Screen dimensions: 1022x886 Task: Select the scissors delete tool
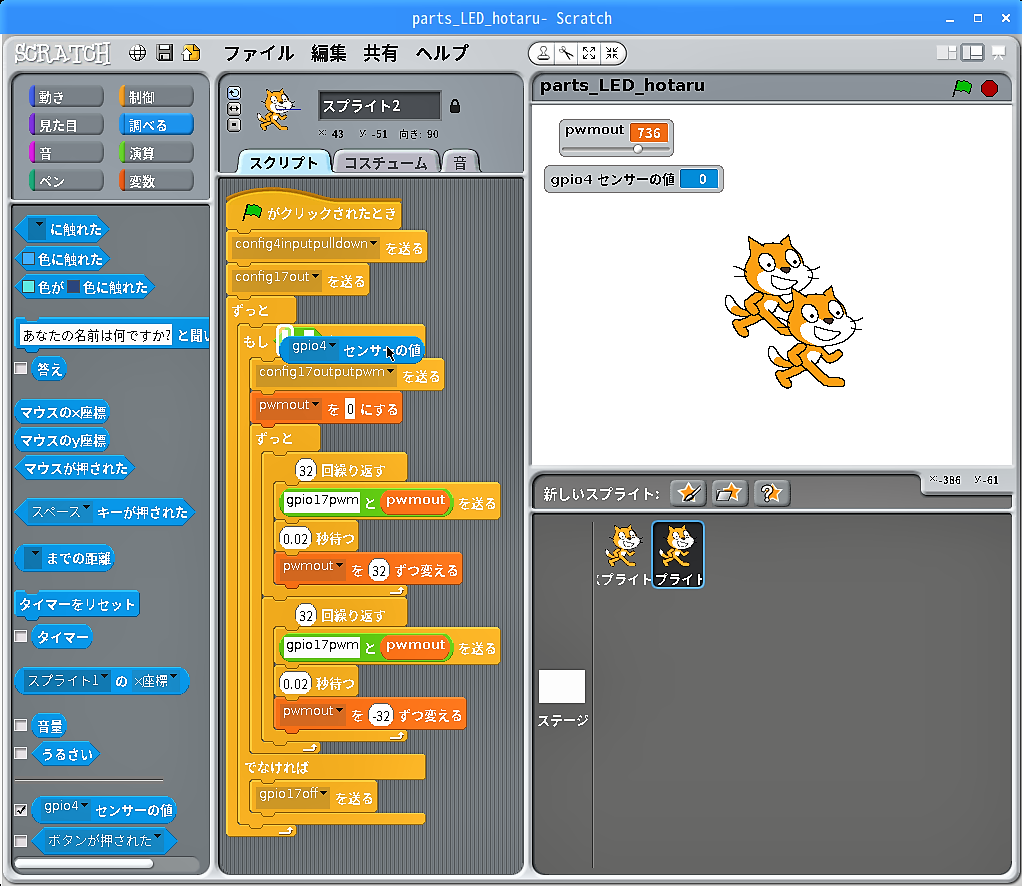[566, 53]
